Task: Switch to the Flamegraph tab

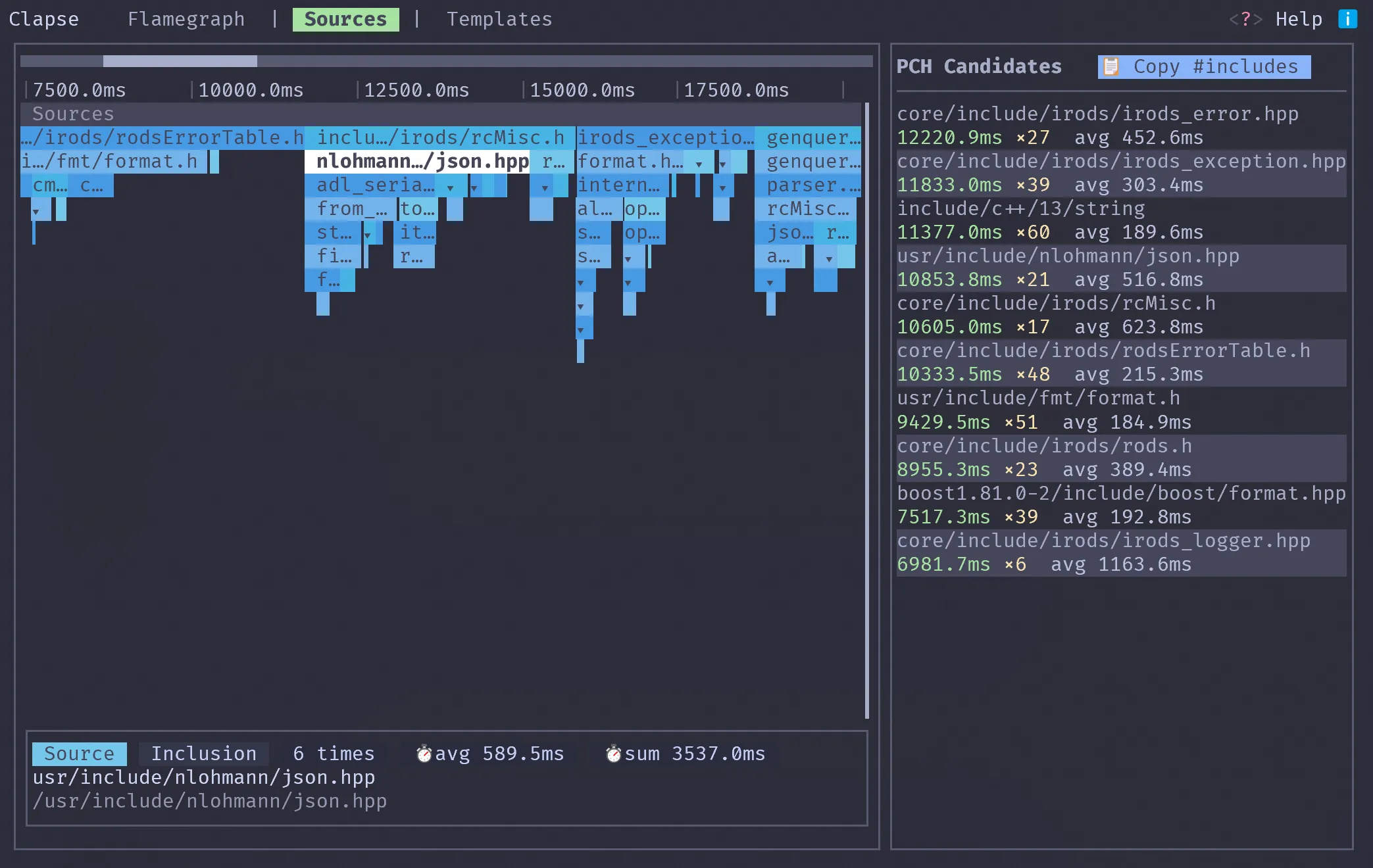Action: pyautogui.click(x=186, y=19)
